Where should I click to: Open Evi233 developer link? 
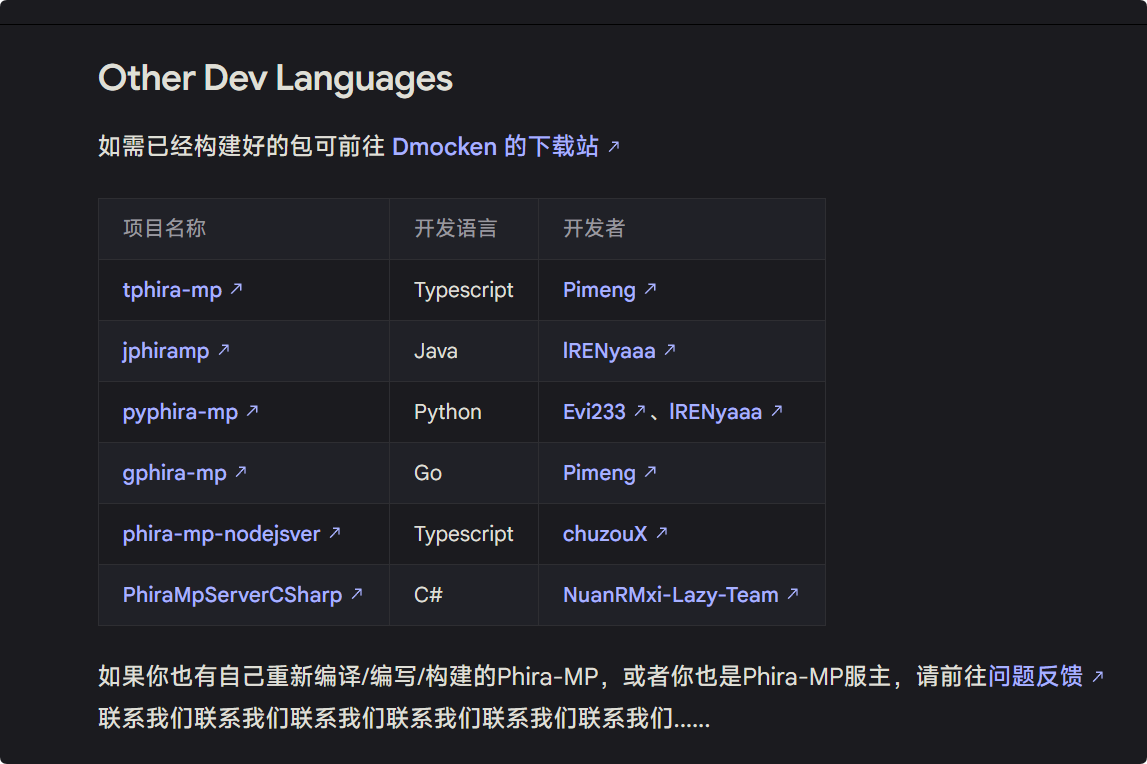point(594,412)
